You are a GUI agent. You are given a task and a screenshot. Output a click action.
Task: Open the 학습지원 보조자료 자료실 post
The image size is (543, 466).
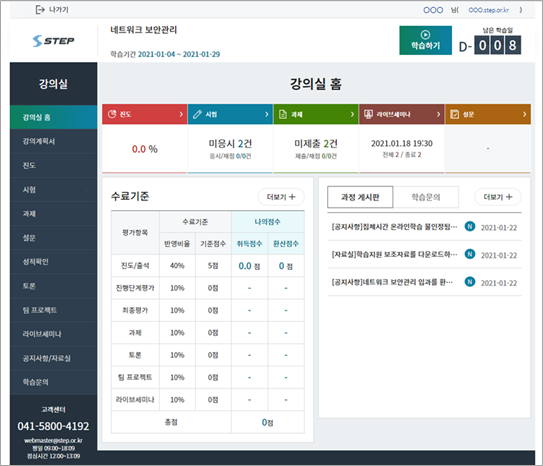pyautogui.click(x=394, y=254)
